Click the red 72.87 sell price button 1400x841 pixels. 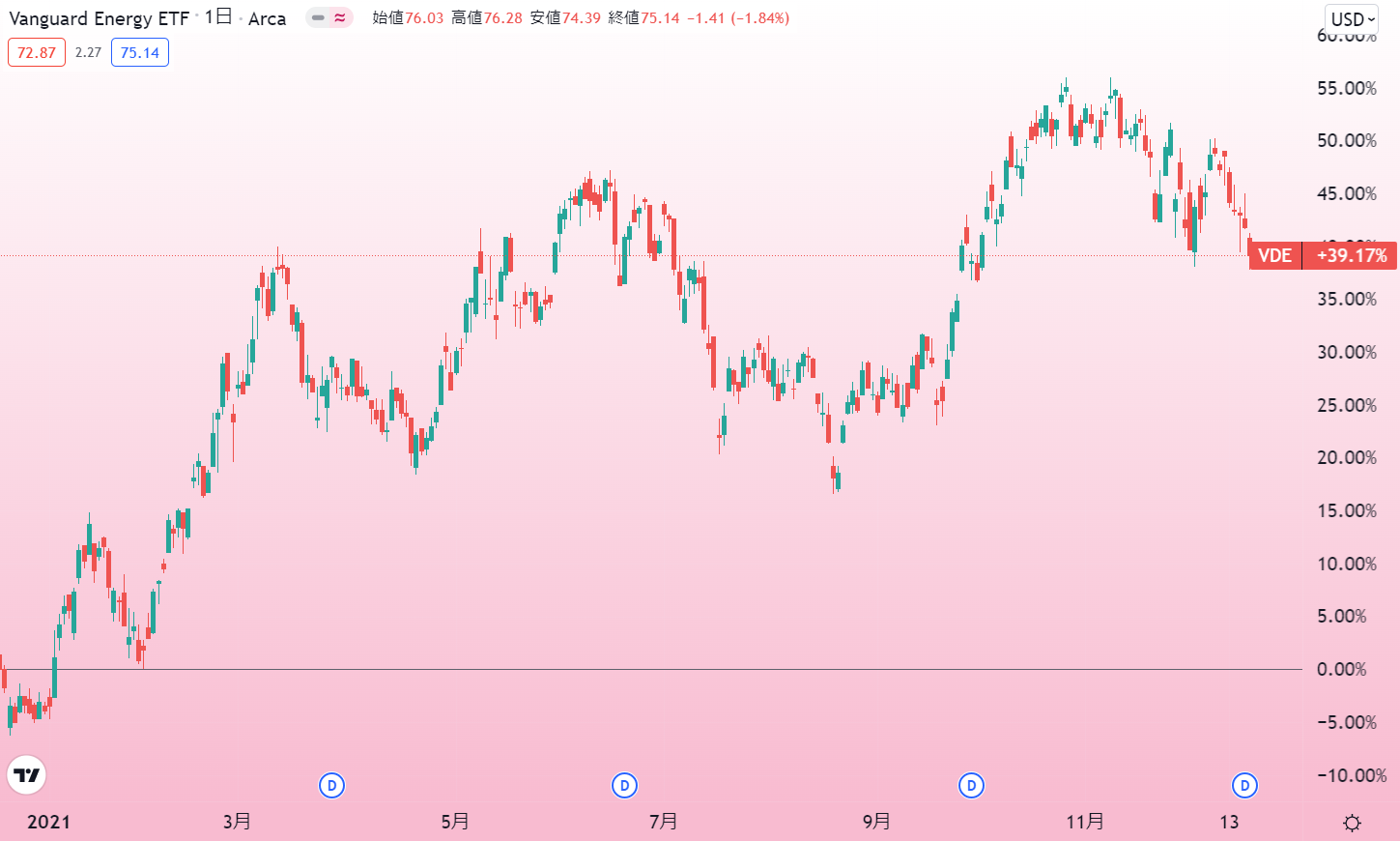(37, 52)
